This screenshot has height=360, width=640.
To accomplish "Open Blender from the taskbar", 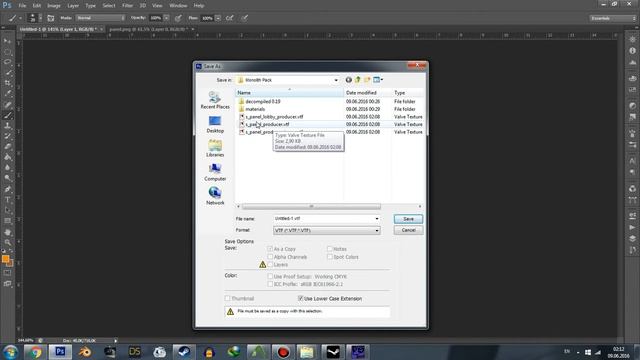I will [x=85, y=352].
